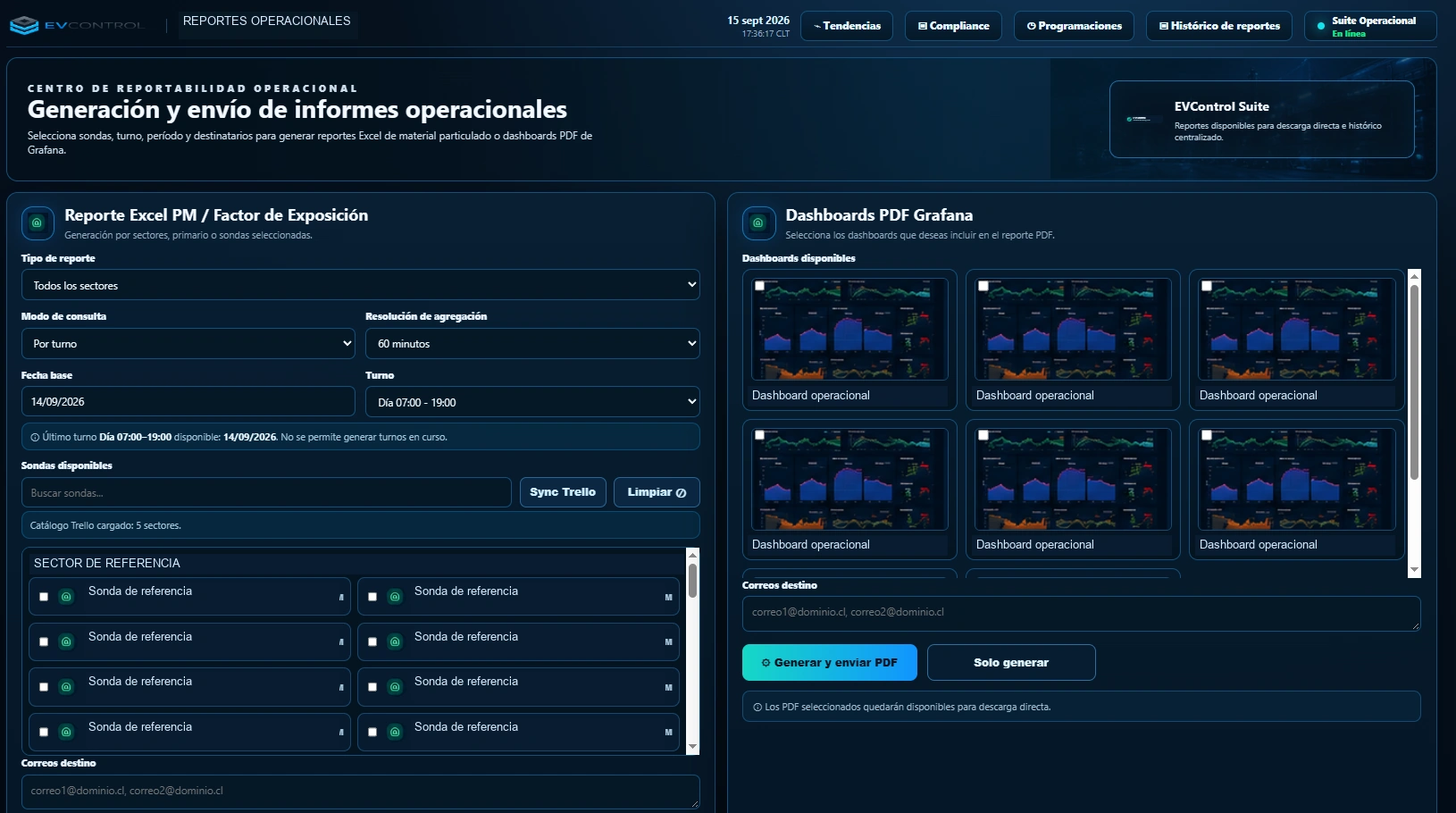The image size is (1456, 813).
Task: Select the third-row left sonda checkbox
Action: coord(44,687)
